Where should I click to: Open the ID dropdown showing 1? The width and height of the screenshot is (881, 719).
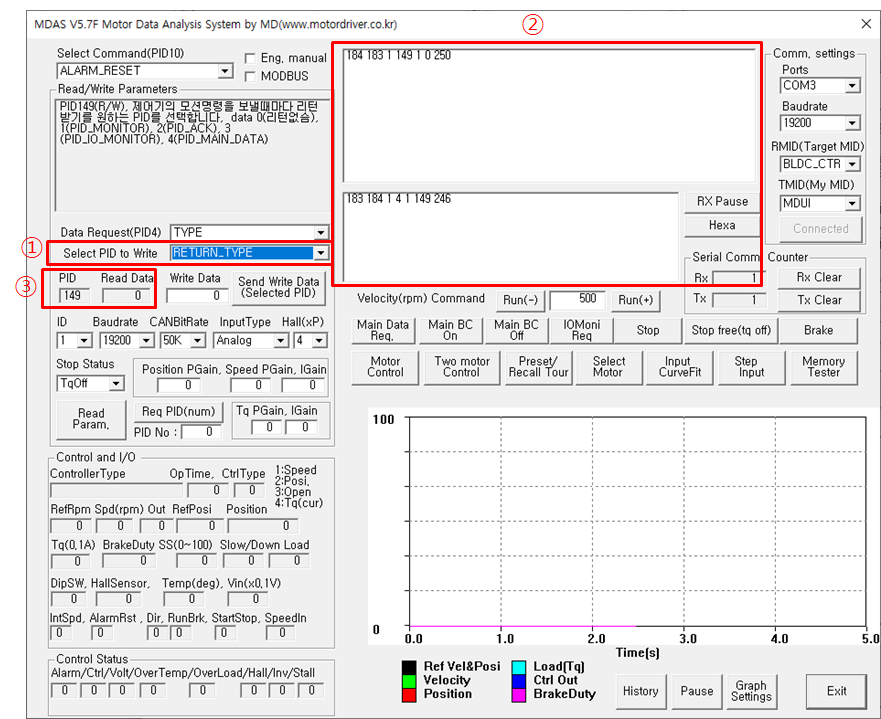pos(84,340)
